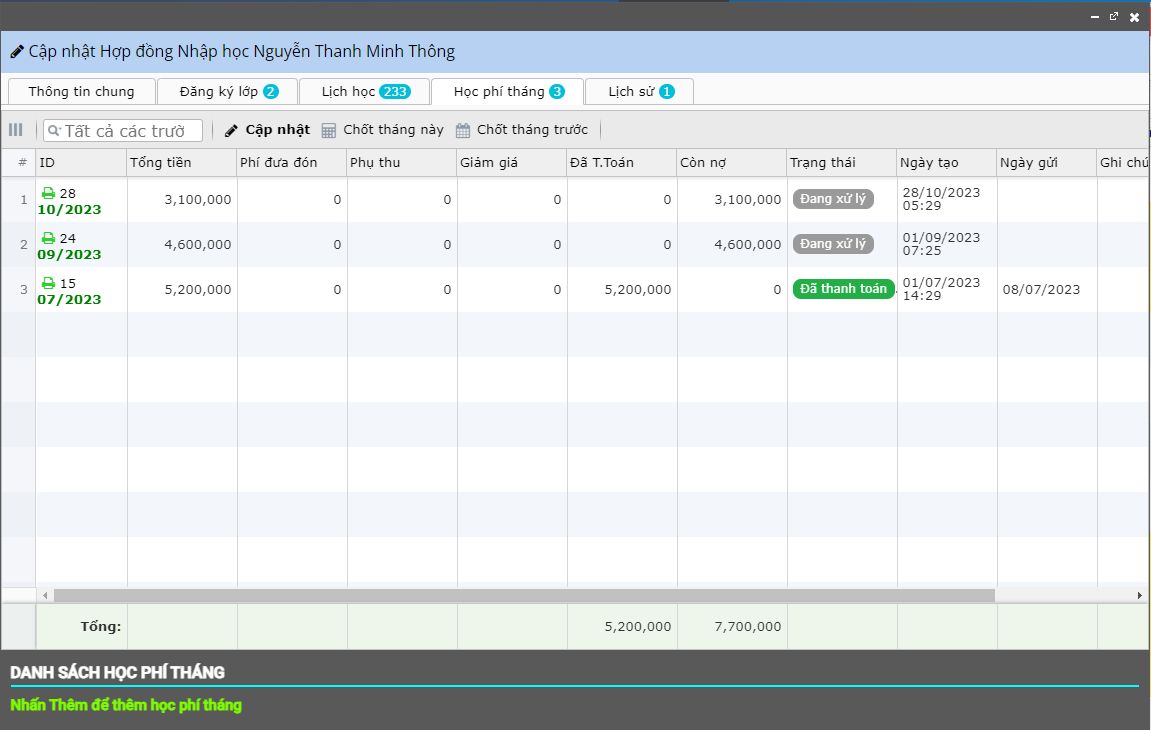The image size is (1151, 730).
Task: Click Chốt tháng này calculator button
Action: point(383,130)
